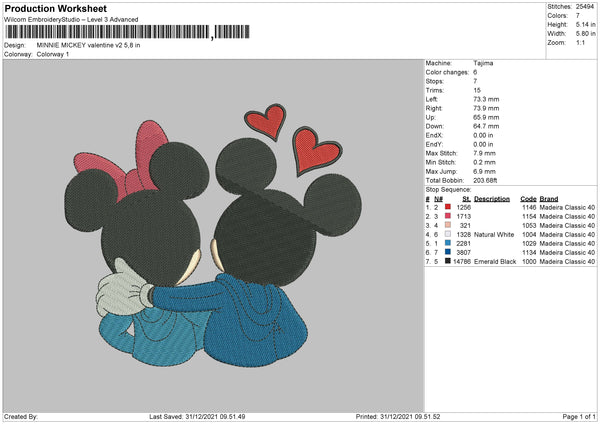The image size is (600, 424).
Task: Click the design name 'MINNIE MICKEY valentine v2 5,8 in'
Action: [x=88, y=45]
